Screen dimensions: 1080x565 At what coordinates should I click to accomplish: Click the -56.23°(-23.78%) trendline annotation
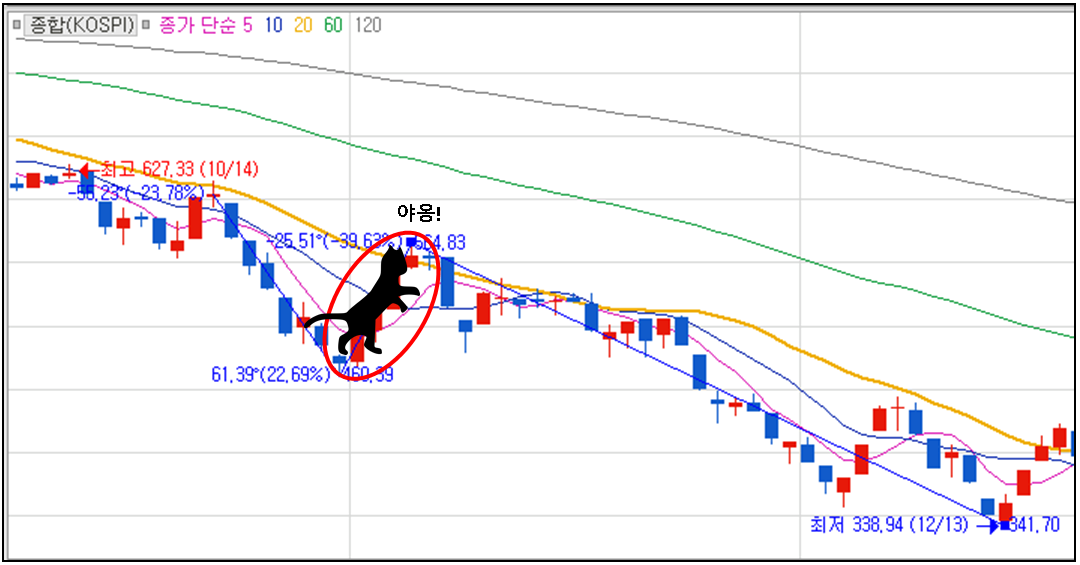click(136, 192)
